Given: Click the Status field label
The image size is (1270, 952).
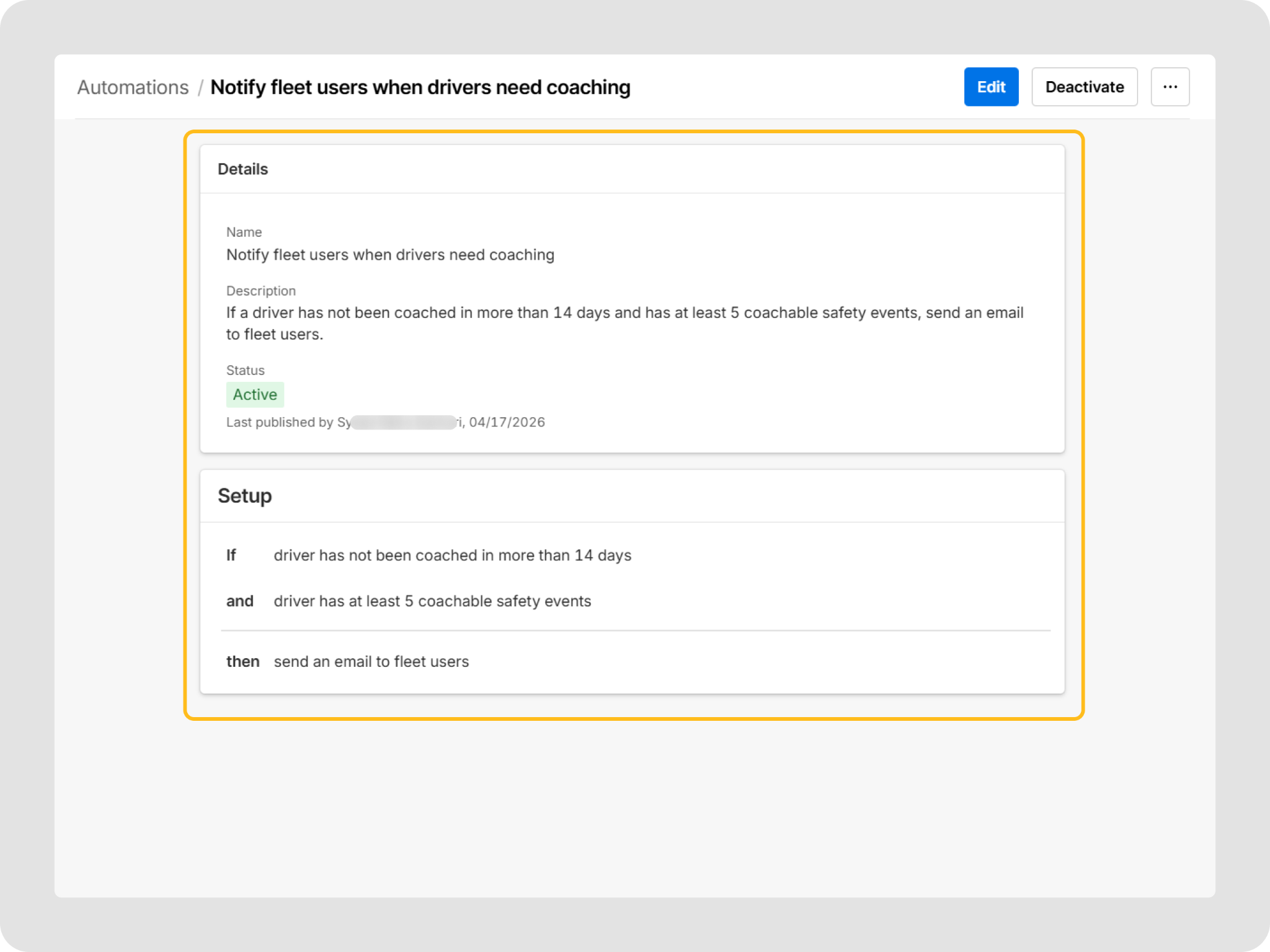Looking at the screenshot, I should pyautogui.click(x=245, y=371).
